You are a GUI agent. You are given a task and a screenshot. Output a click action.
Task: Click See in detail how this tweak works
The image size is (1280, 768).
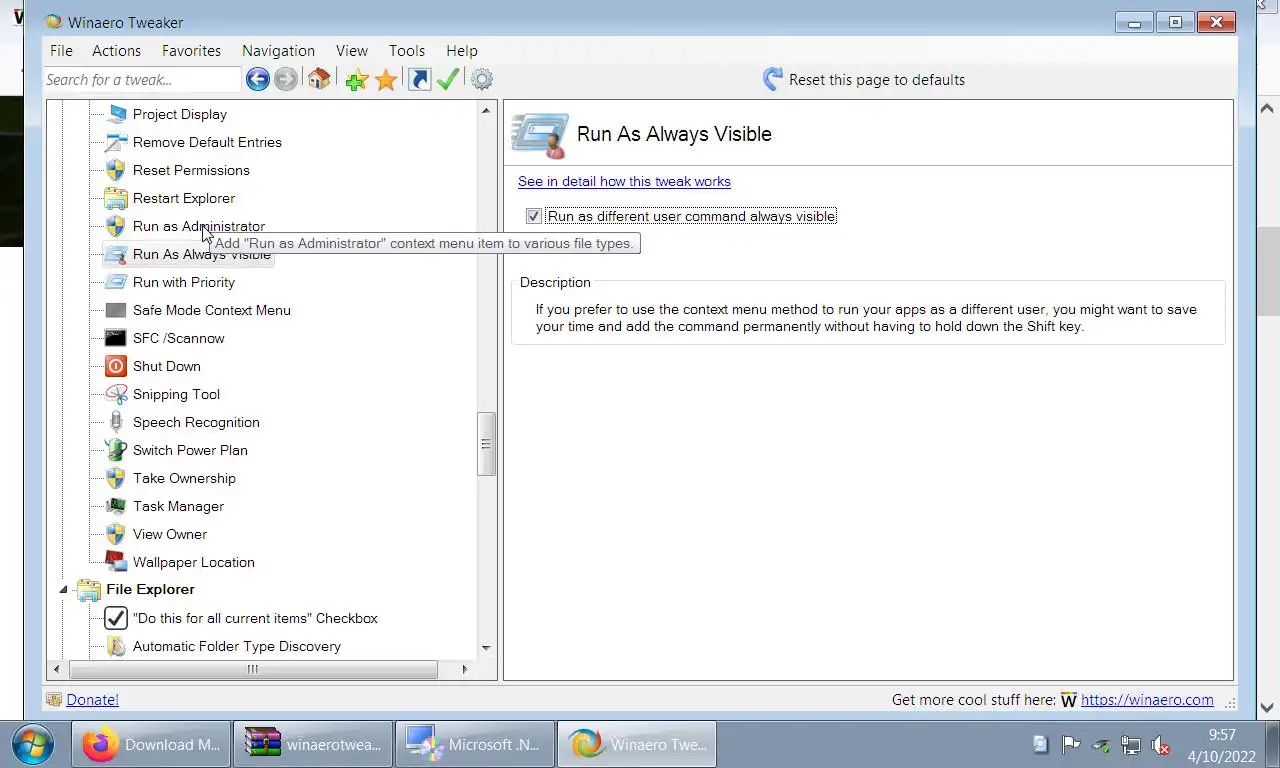pos(624,181)
